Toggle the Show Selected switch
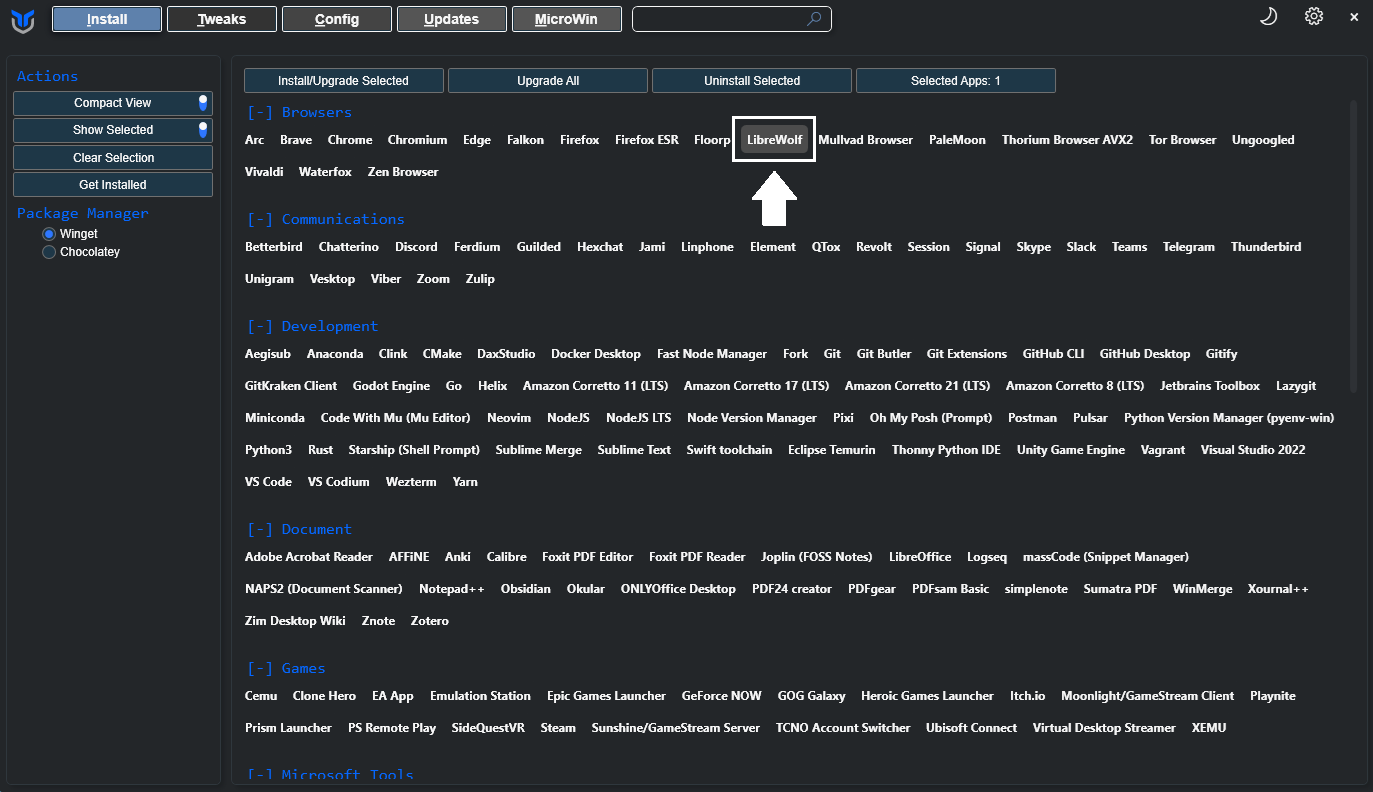 [203, 130]
